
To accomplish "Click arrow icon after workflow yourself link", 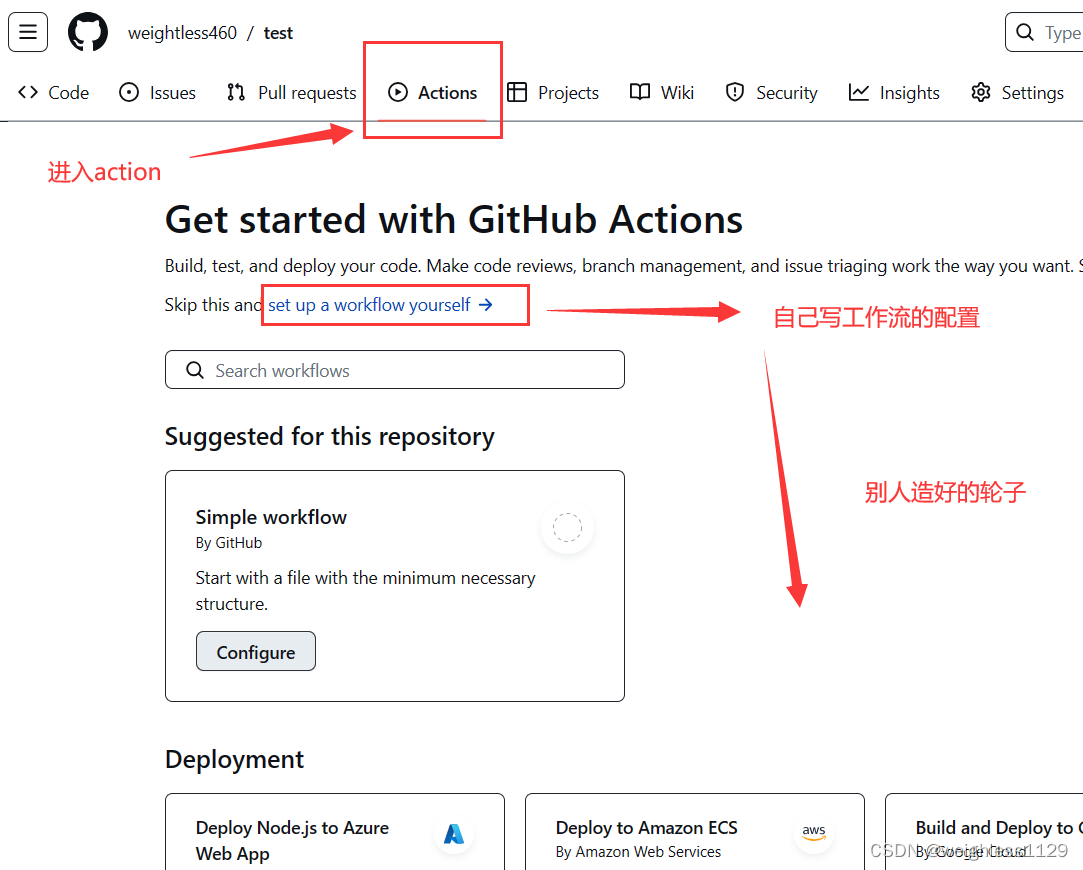I will coord(486,305).
